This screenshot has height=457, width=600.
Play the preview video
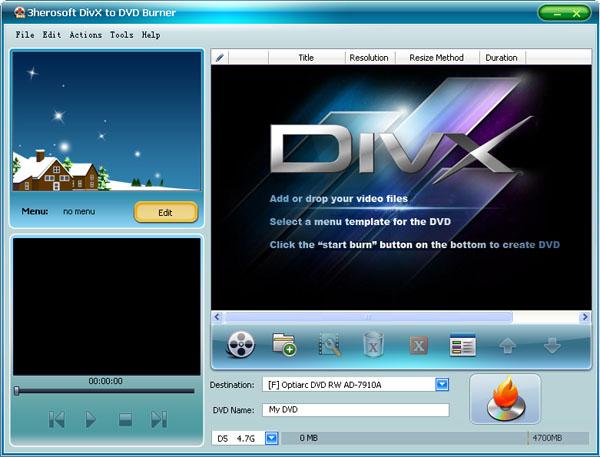click(90, 419)
